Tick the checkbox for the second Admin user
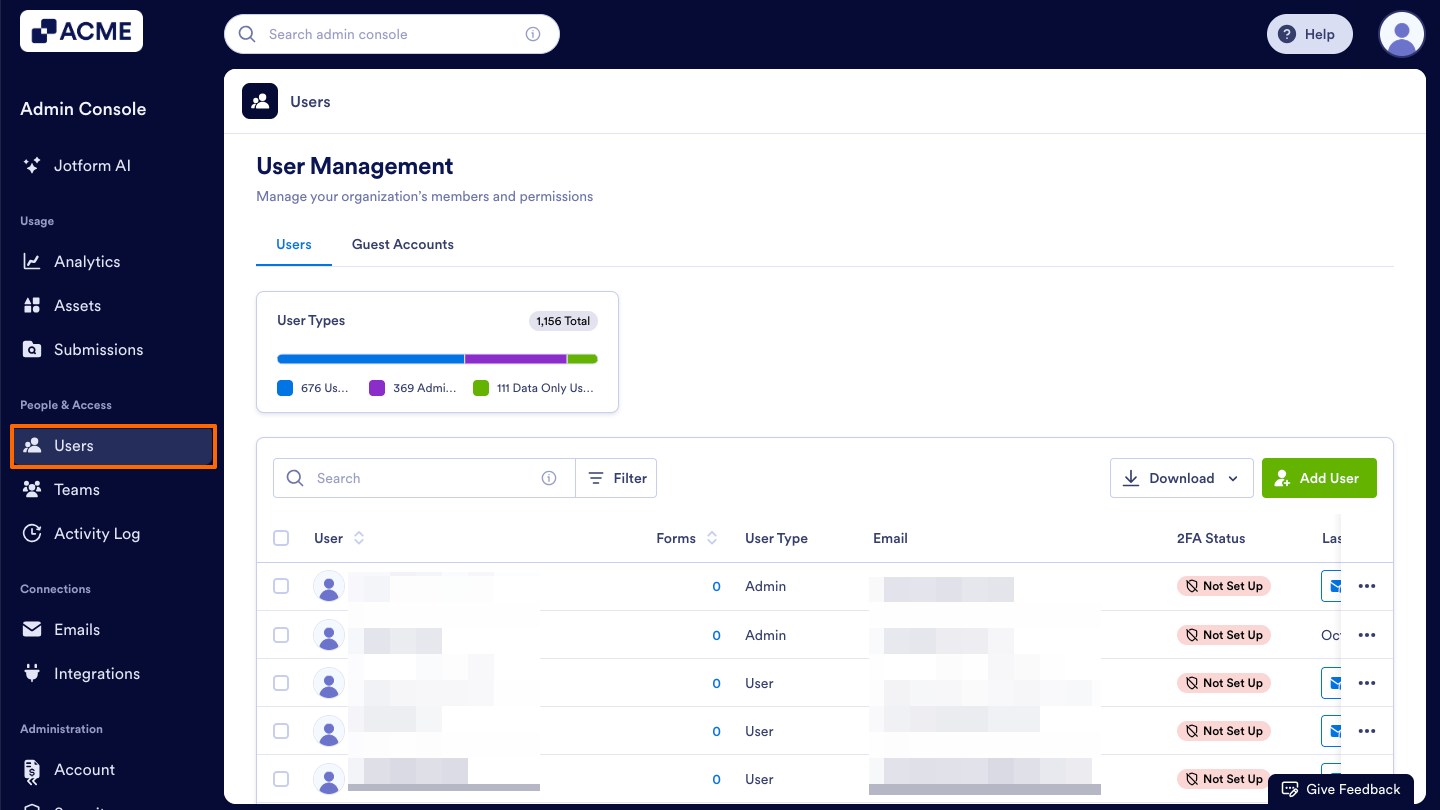 [x=281, y=634]
